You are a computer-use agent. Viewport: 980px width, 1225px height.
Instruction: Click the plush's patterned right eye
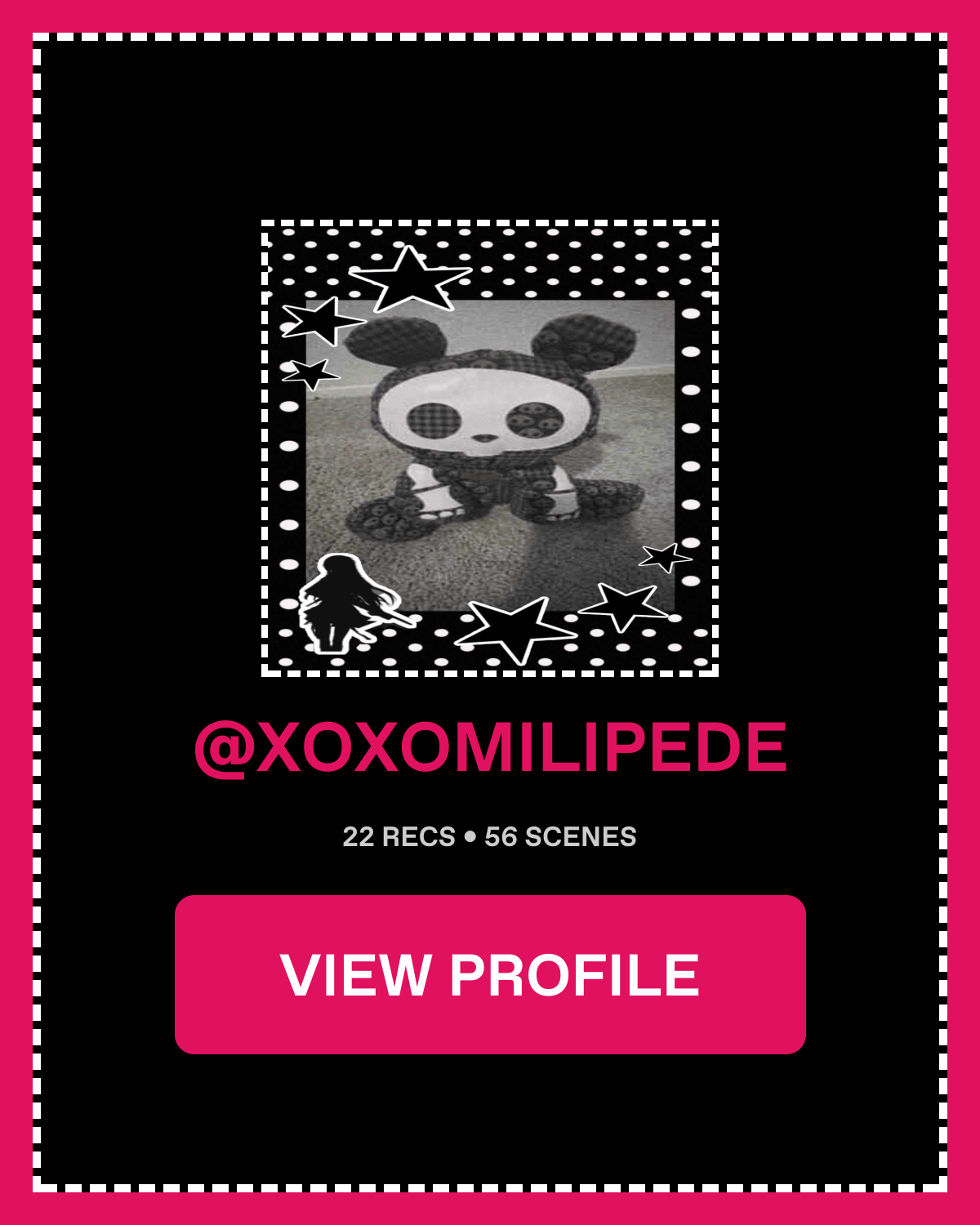(x=528, y=422)
